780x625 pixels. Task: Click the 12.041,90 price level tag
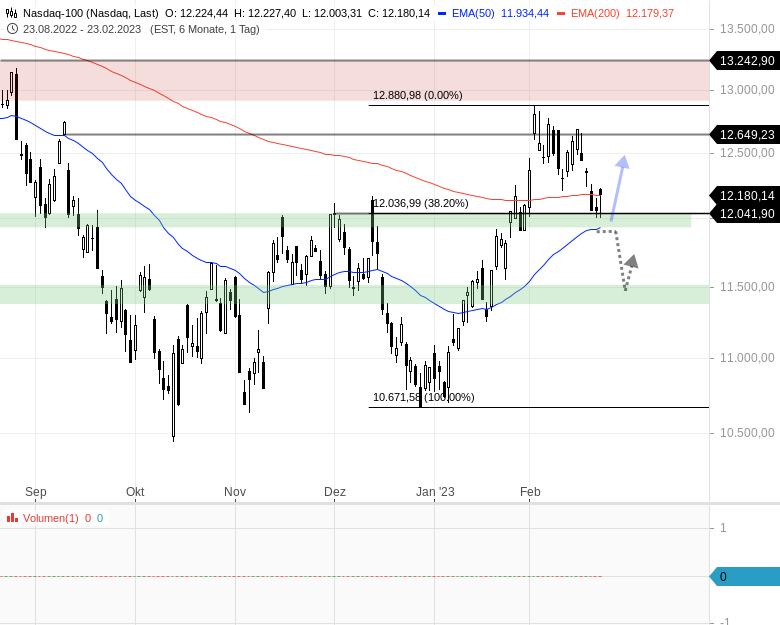tap(745, 213)
